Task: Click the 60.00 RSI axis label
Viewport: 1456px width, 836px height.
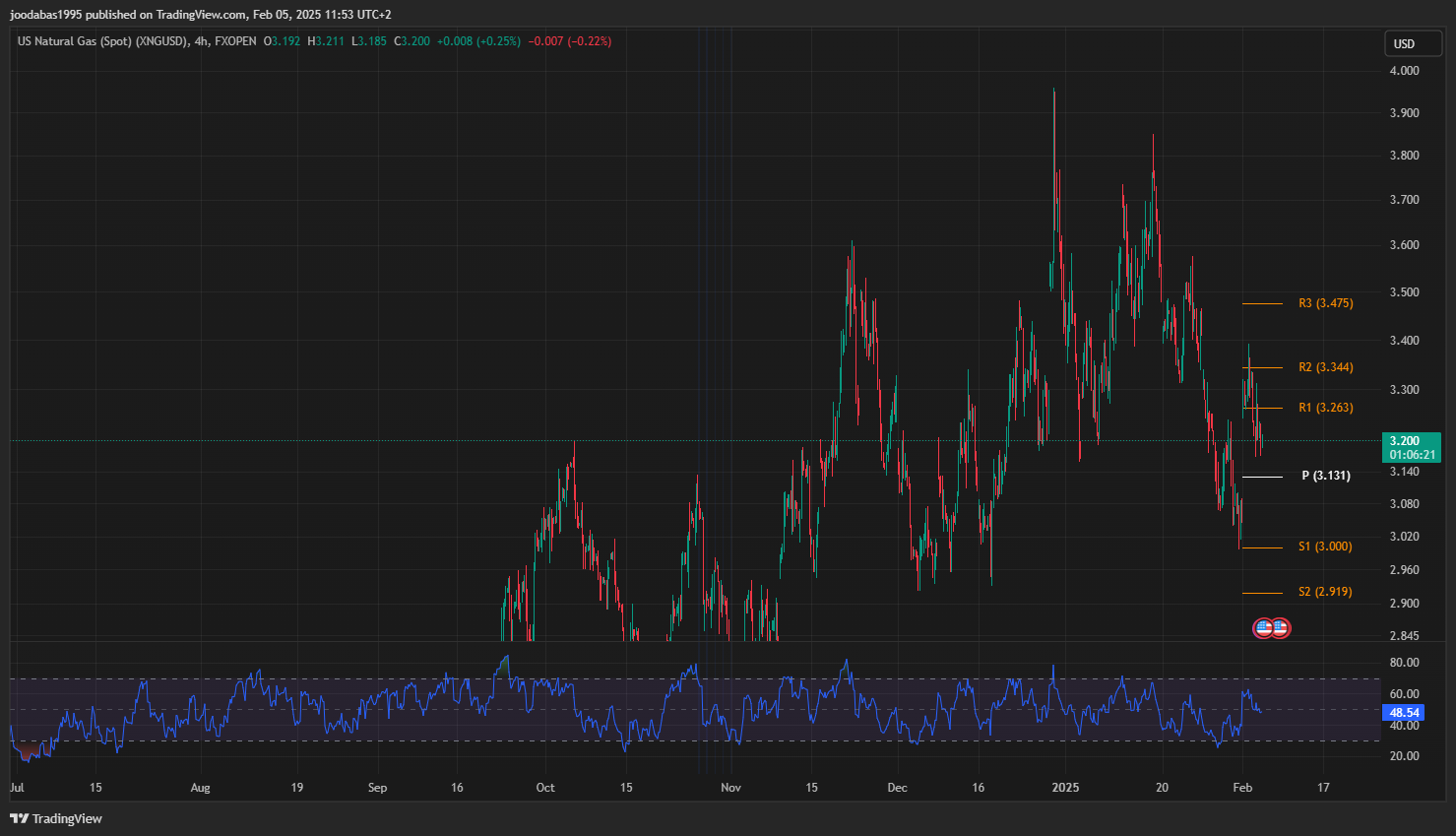Action: (1404, 694)
